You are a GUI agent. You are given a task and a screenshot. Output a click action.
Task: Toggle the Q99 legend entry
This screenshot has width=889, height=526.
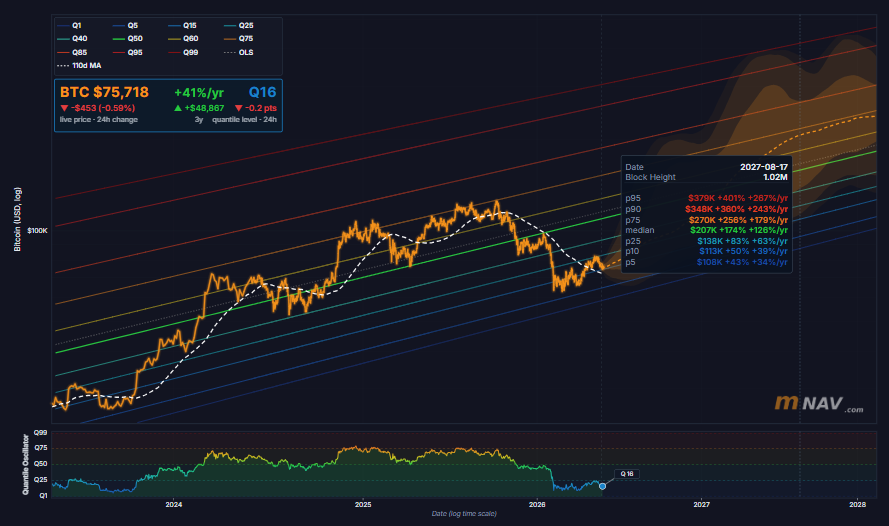coord(183,52)
